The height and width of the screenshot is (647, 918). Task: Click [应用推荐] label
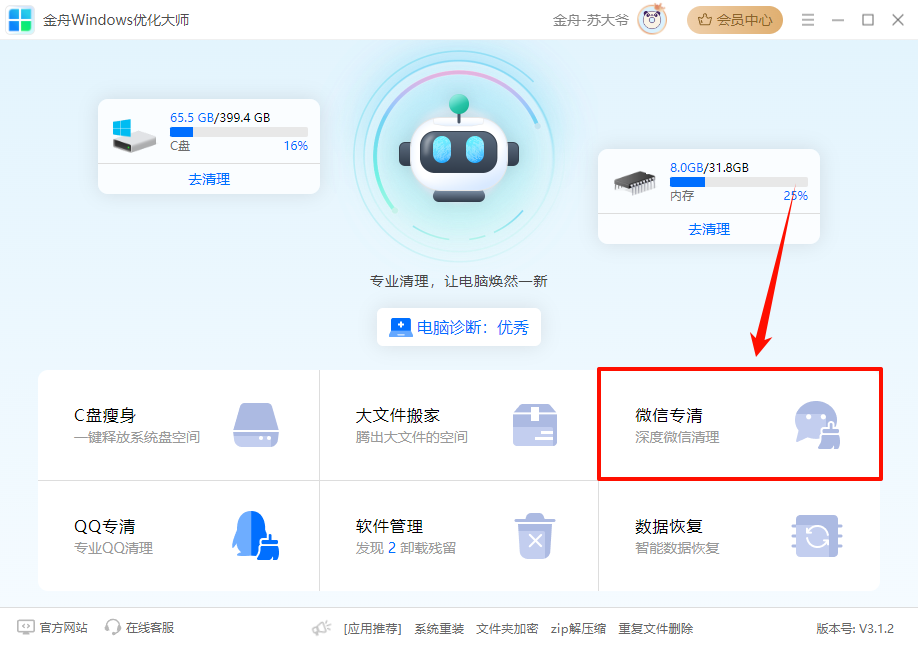[x=372, y=629]
